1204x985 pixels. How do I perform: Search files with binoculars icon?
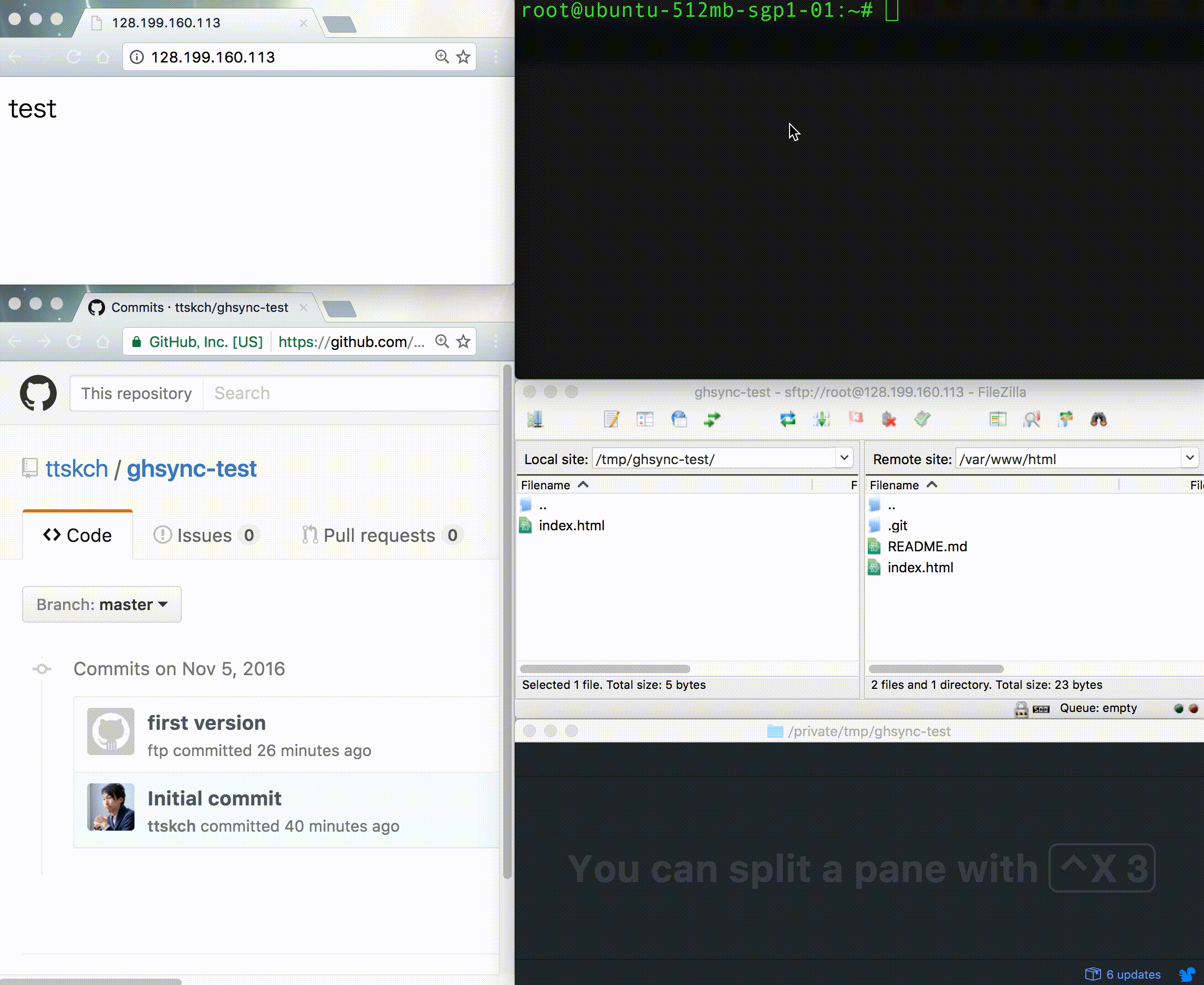click(x=1099, y=420)
